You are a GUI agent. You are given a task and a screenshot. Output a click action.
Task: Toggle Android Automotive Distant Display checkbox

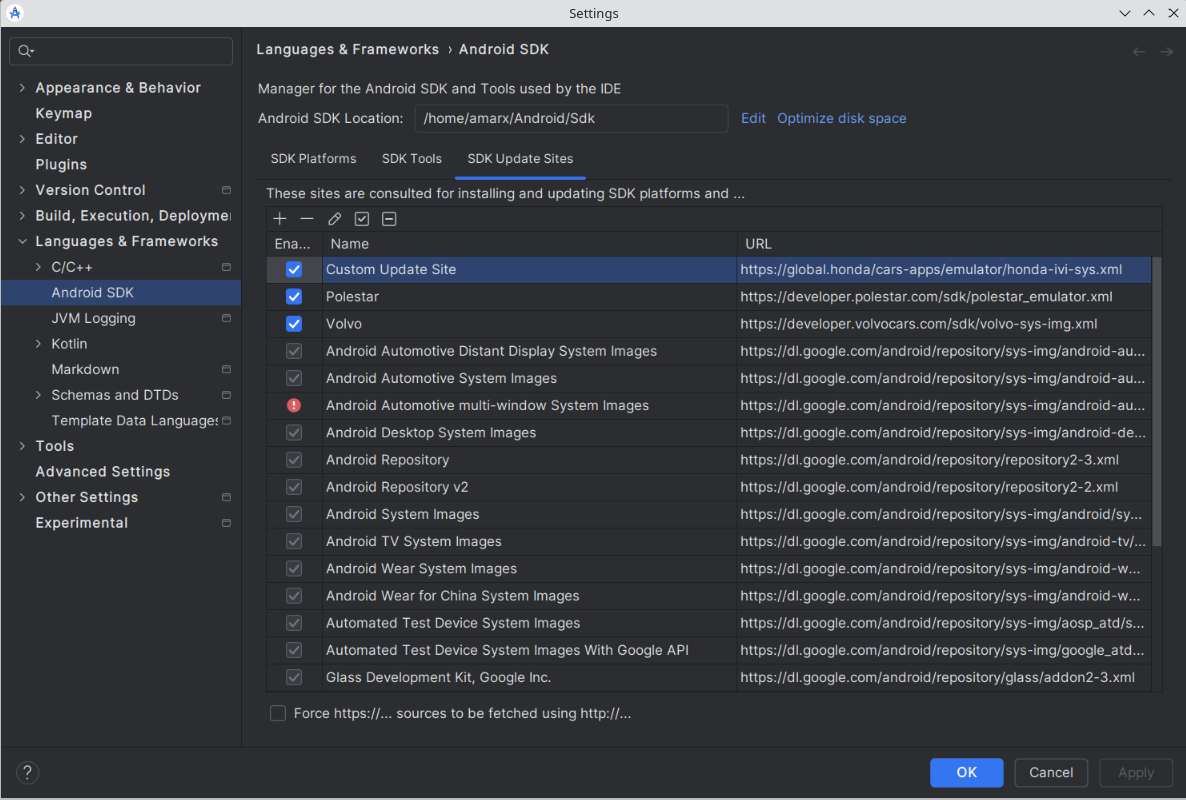pyautogui.click(x=294, y=351)
